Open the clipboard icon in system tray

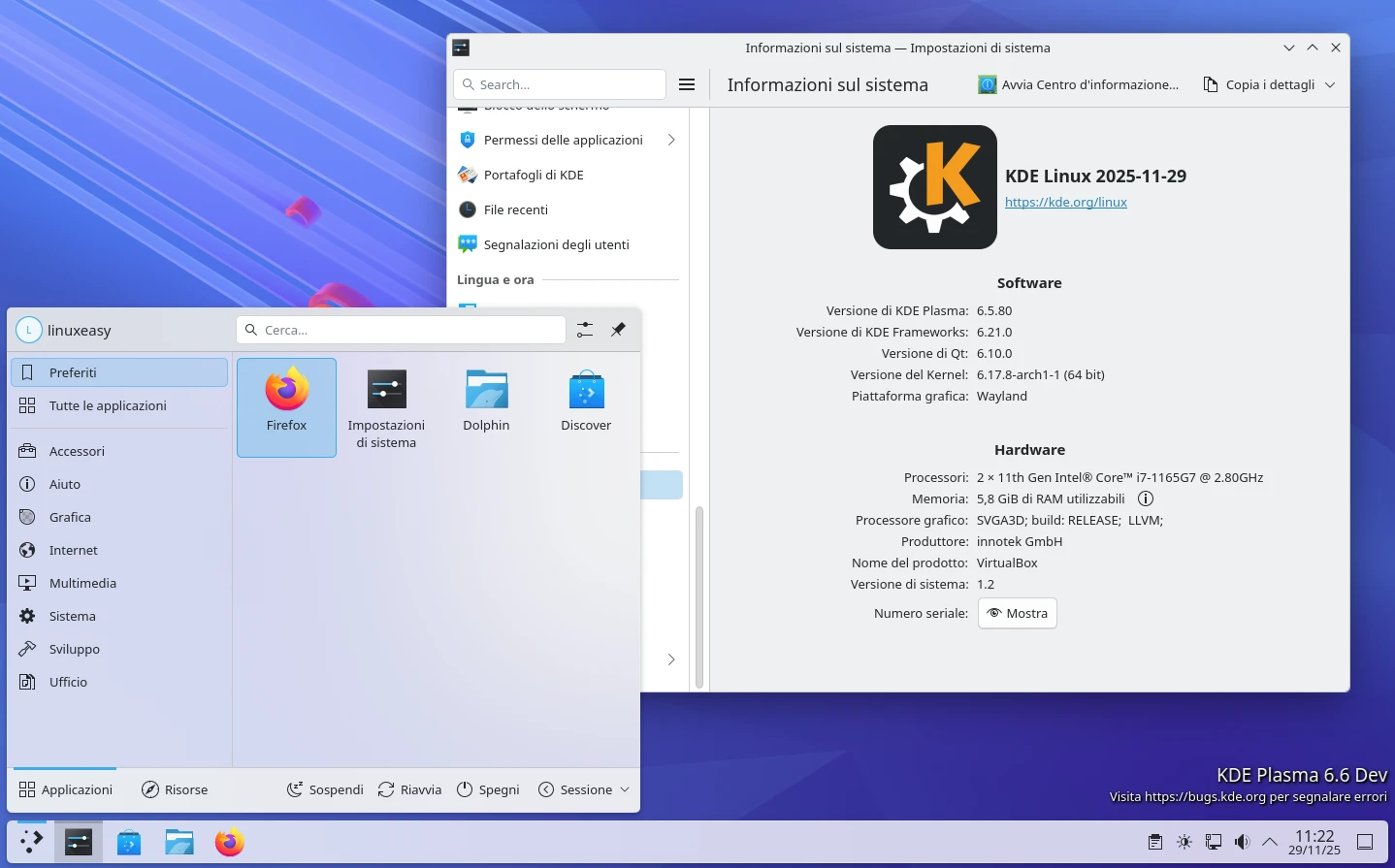pyautogui.click(x=1155, y=842)
